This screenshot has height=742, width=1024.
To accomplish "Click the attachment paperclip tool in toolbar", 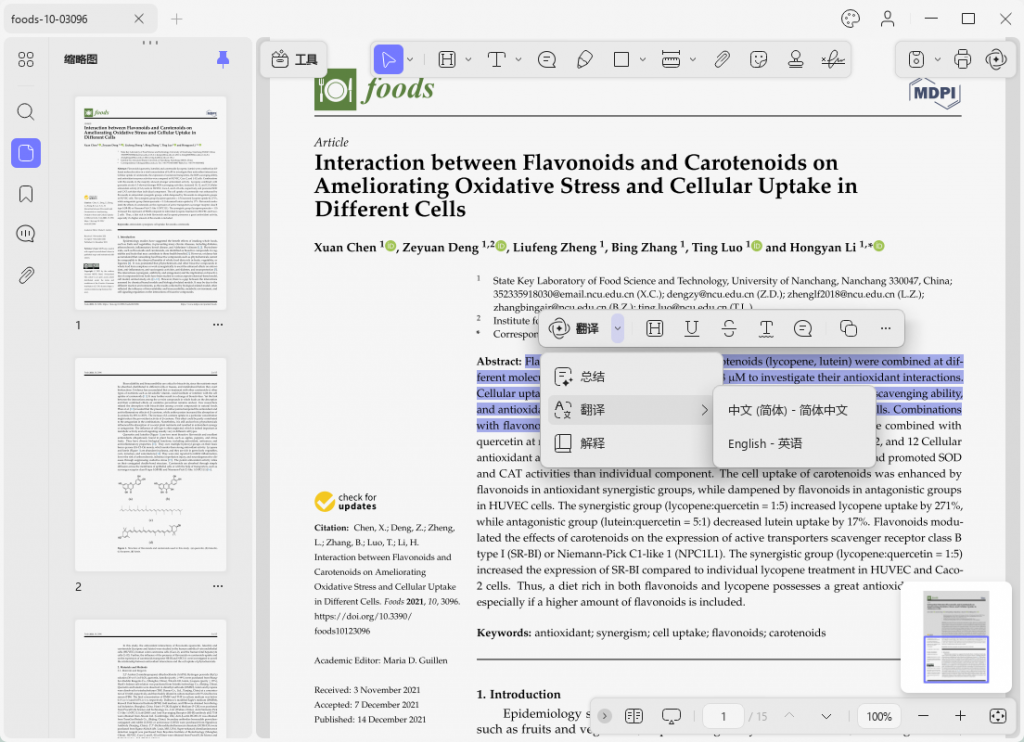I will click(x=722, y=59).
